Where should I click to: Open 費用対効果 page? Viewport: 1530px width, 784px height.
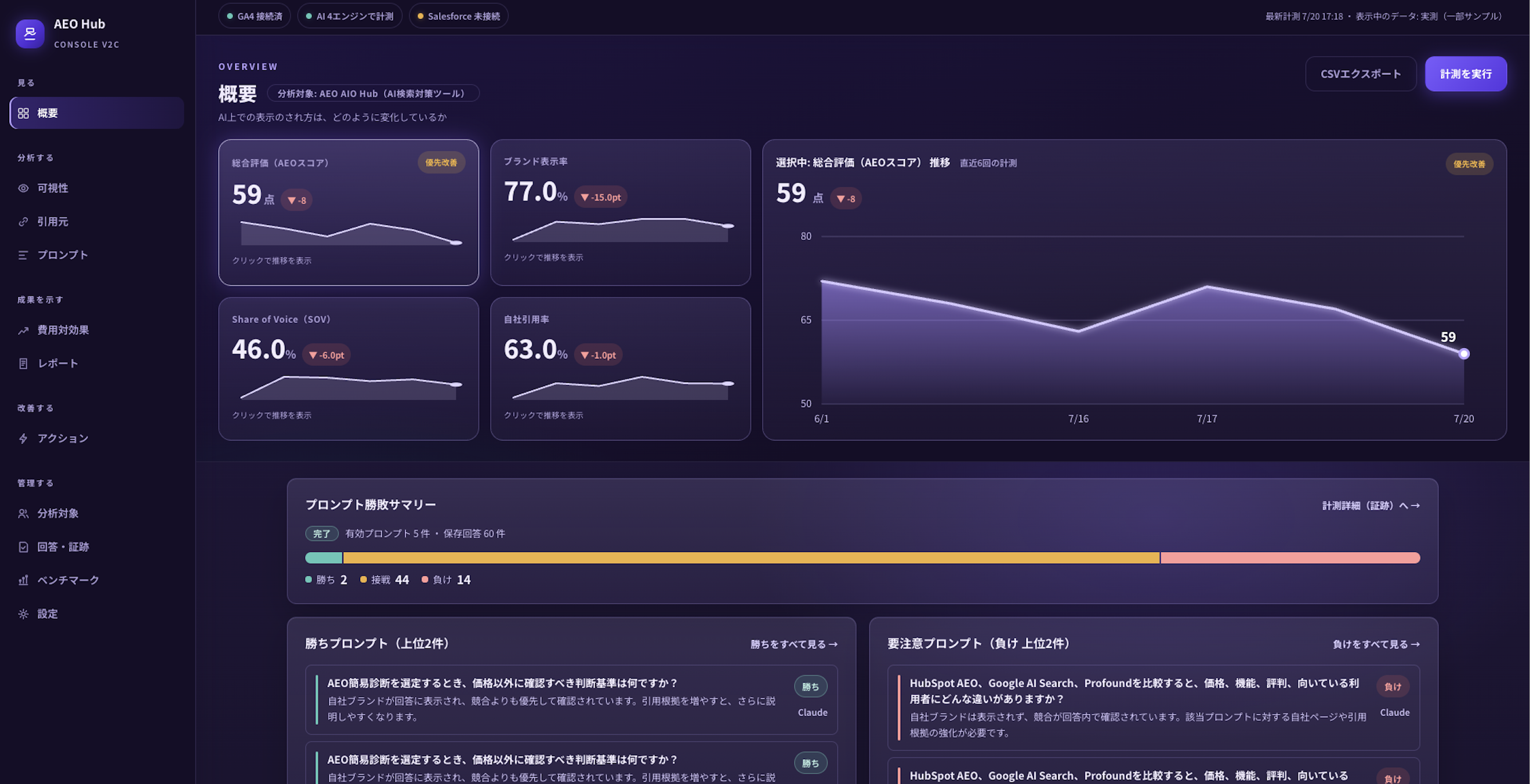pyautogui.click(x=97, y=330)
